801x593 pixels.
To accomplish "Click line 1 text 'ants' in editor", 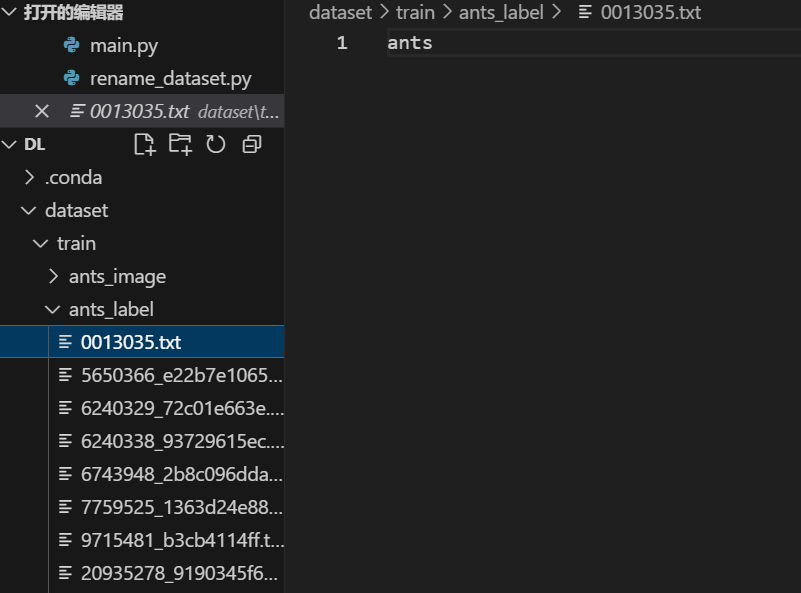I will (x=410, y=43).
